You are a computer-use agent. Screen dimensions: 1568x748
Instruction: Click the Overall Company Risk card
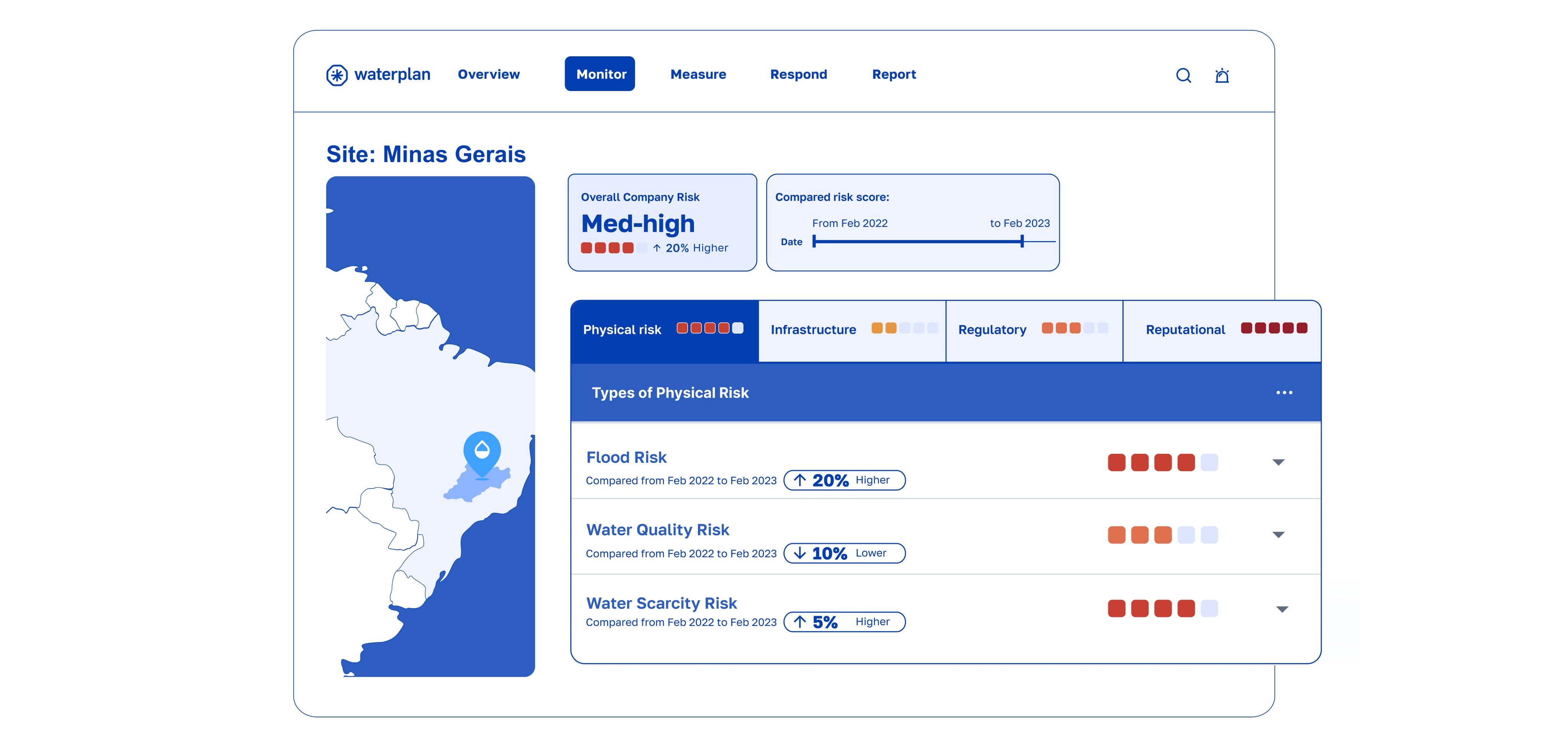pyautogui.click(x=661, y=223)
